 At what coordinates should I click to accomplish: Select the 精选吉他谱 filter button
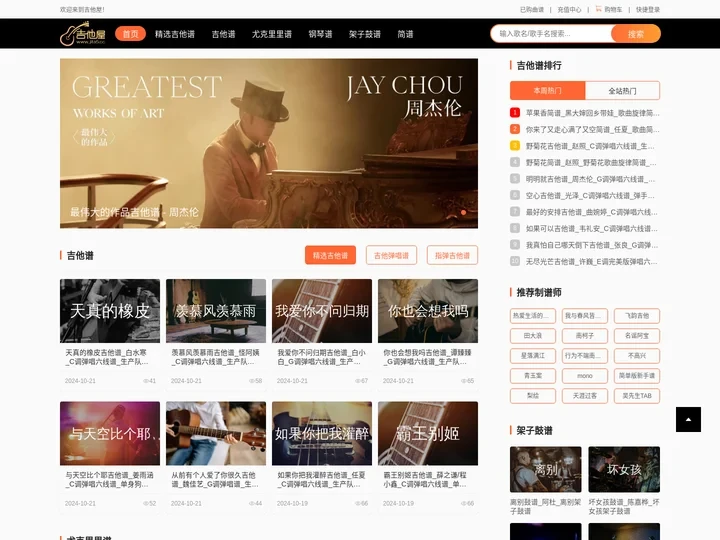click(330, 255)
